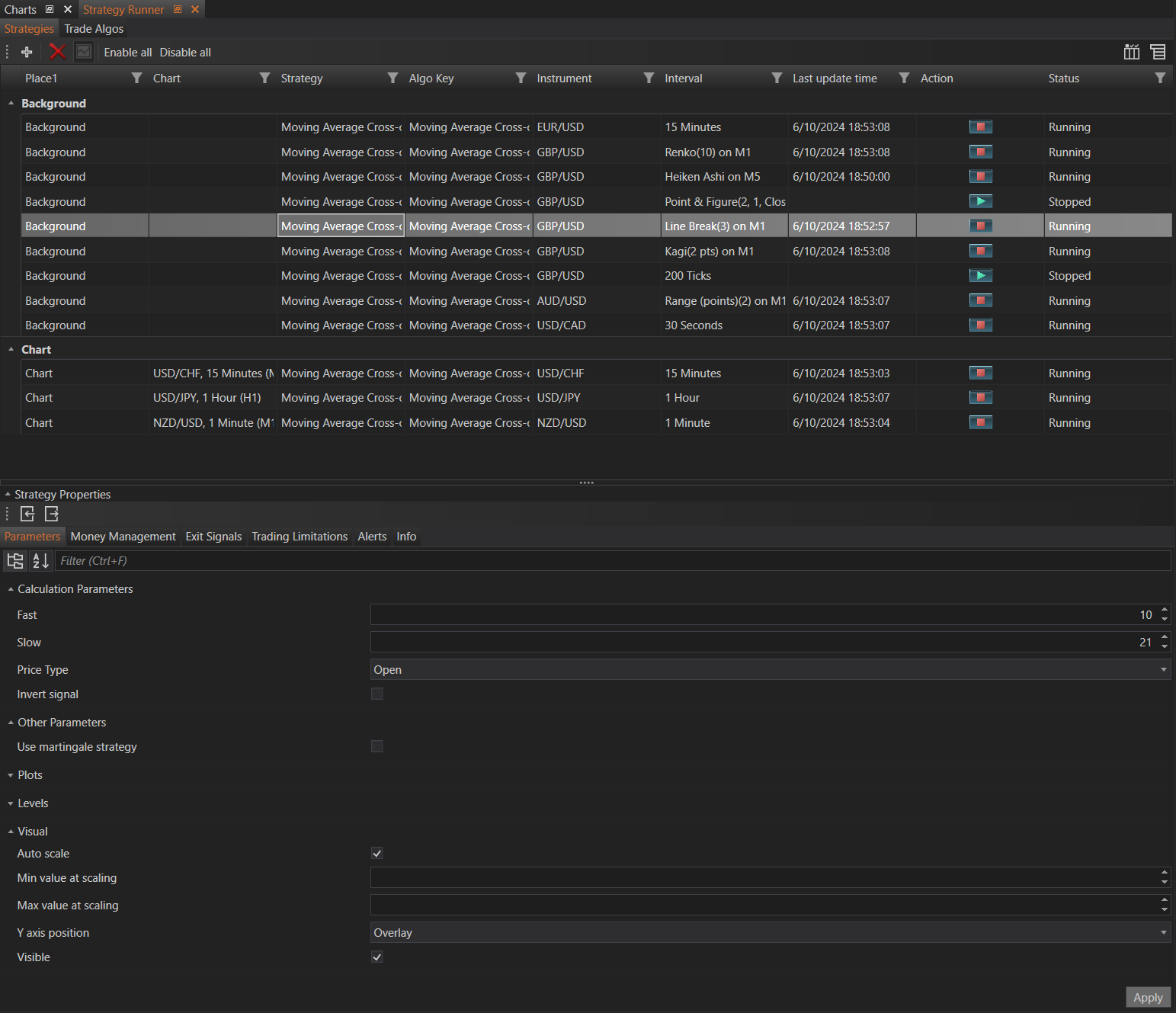Click the add strategy plus icon
Screen dimensions: 1176x1013
[27, 52]
